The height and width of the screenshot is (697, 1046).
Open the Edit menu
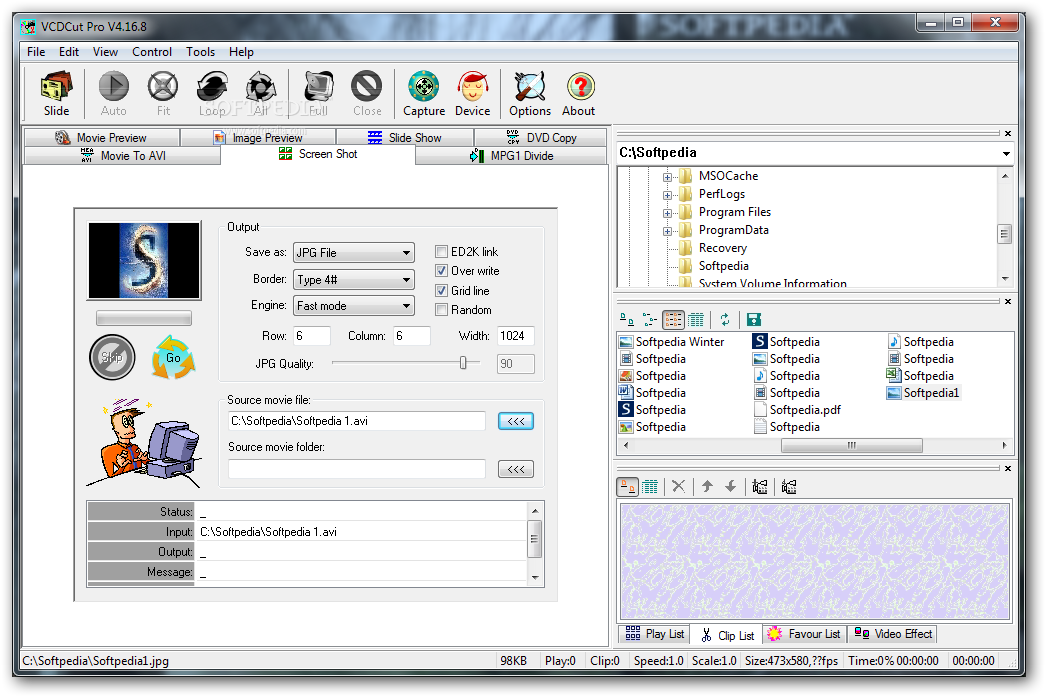click(69, 51)
